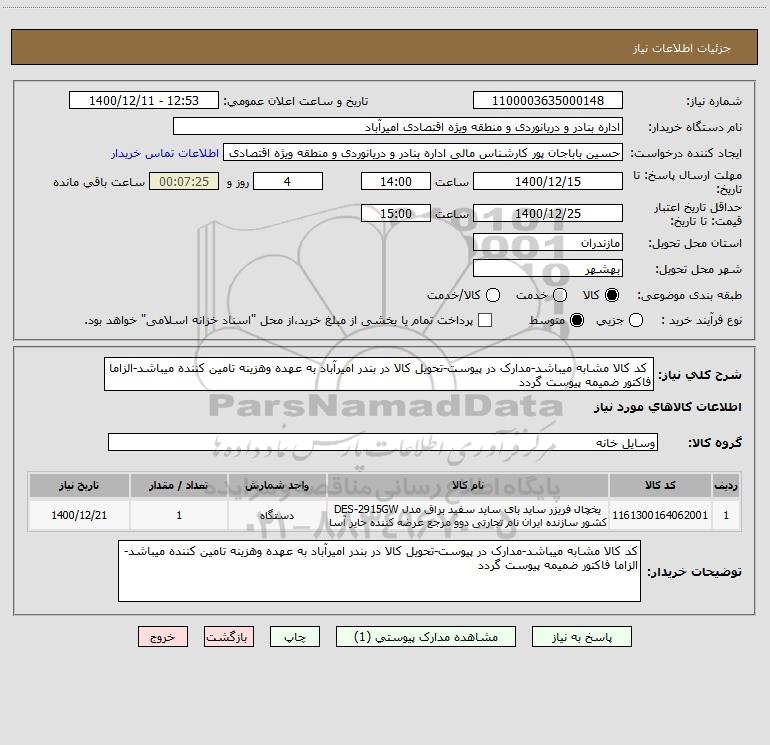Screen dimensions: 770x745
Task: Click the unit cell دستگاه
Action: tap(277, 515)
